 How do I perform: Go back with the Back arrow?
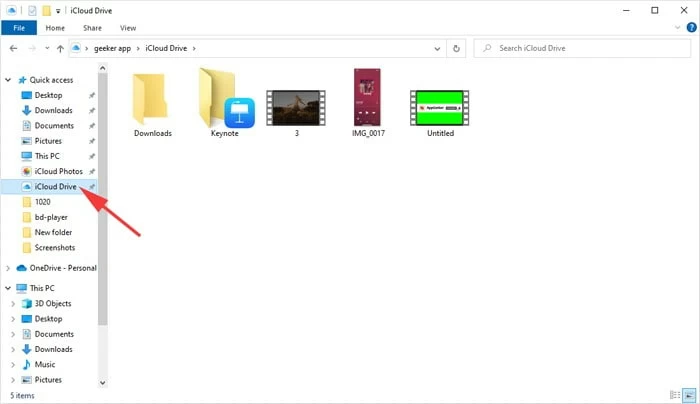15,48
